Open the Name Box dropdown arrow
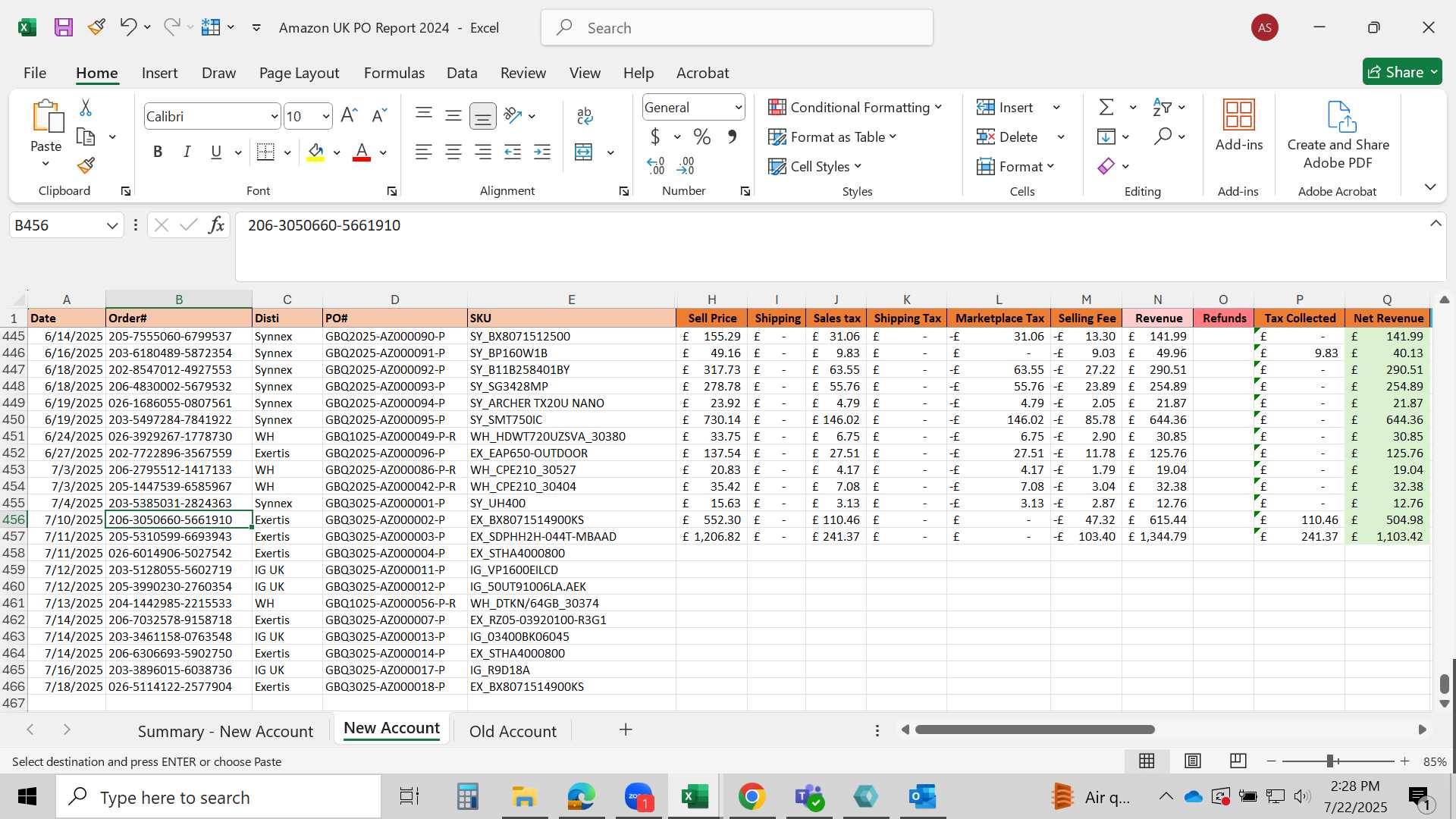 click(x=112, y=225)
